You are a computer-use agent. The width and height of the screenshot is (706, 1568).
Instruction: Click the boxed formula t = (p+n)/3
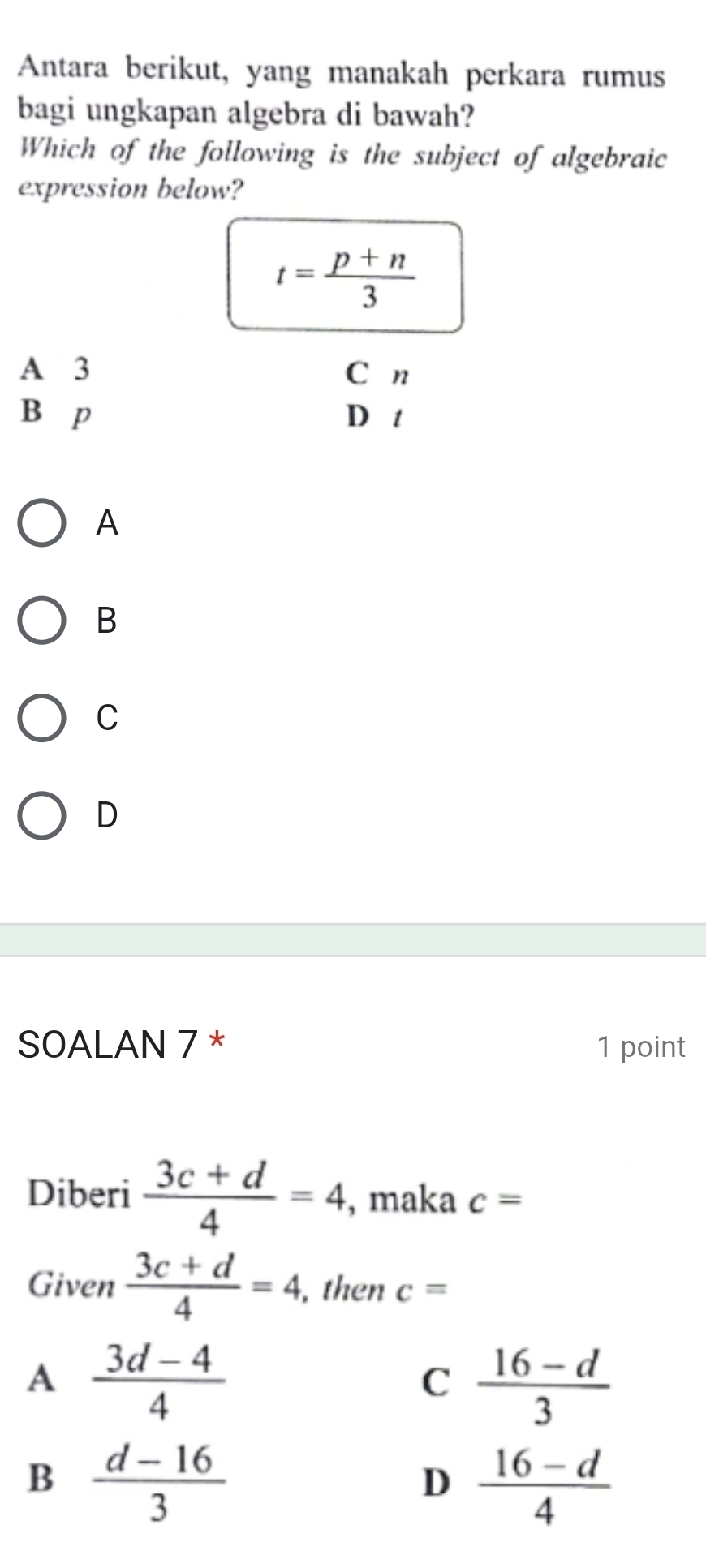pos(345,277)
